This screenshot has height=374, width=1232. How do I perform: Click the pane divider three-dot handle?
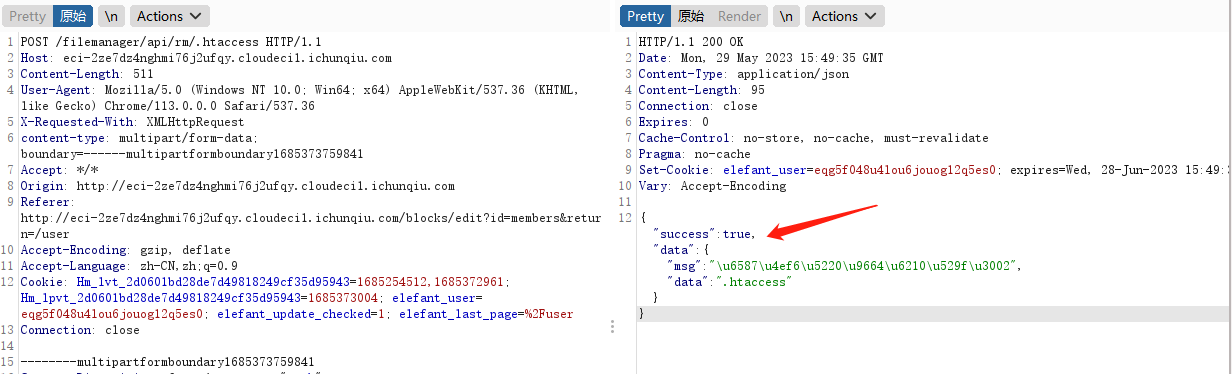click(612, 327)
